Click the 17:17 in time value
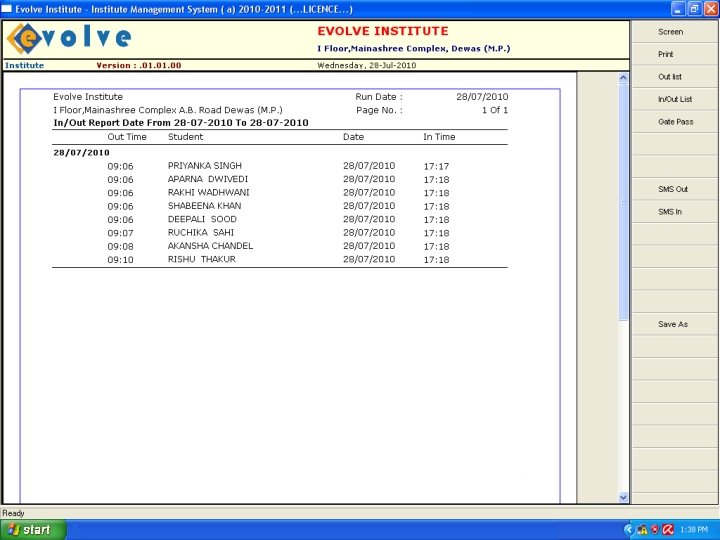The image size is (720, 540). 436,166
